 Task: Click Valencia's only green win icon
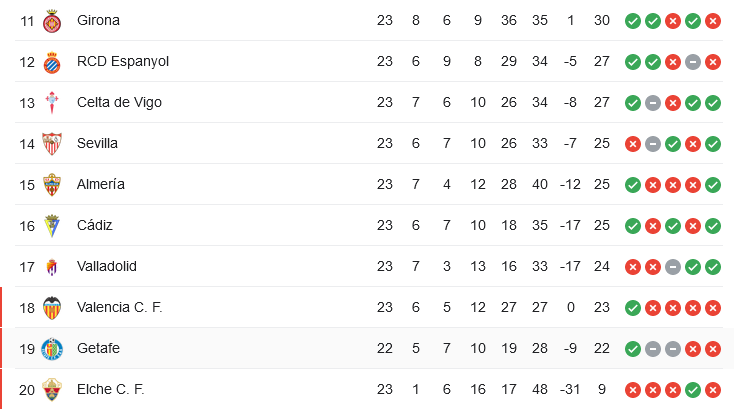pyautogui.click(x=633, y=308)
